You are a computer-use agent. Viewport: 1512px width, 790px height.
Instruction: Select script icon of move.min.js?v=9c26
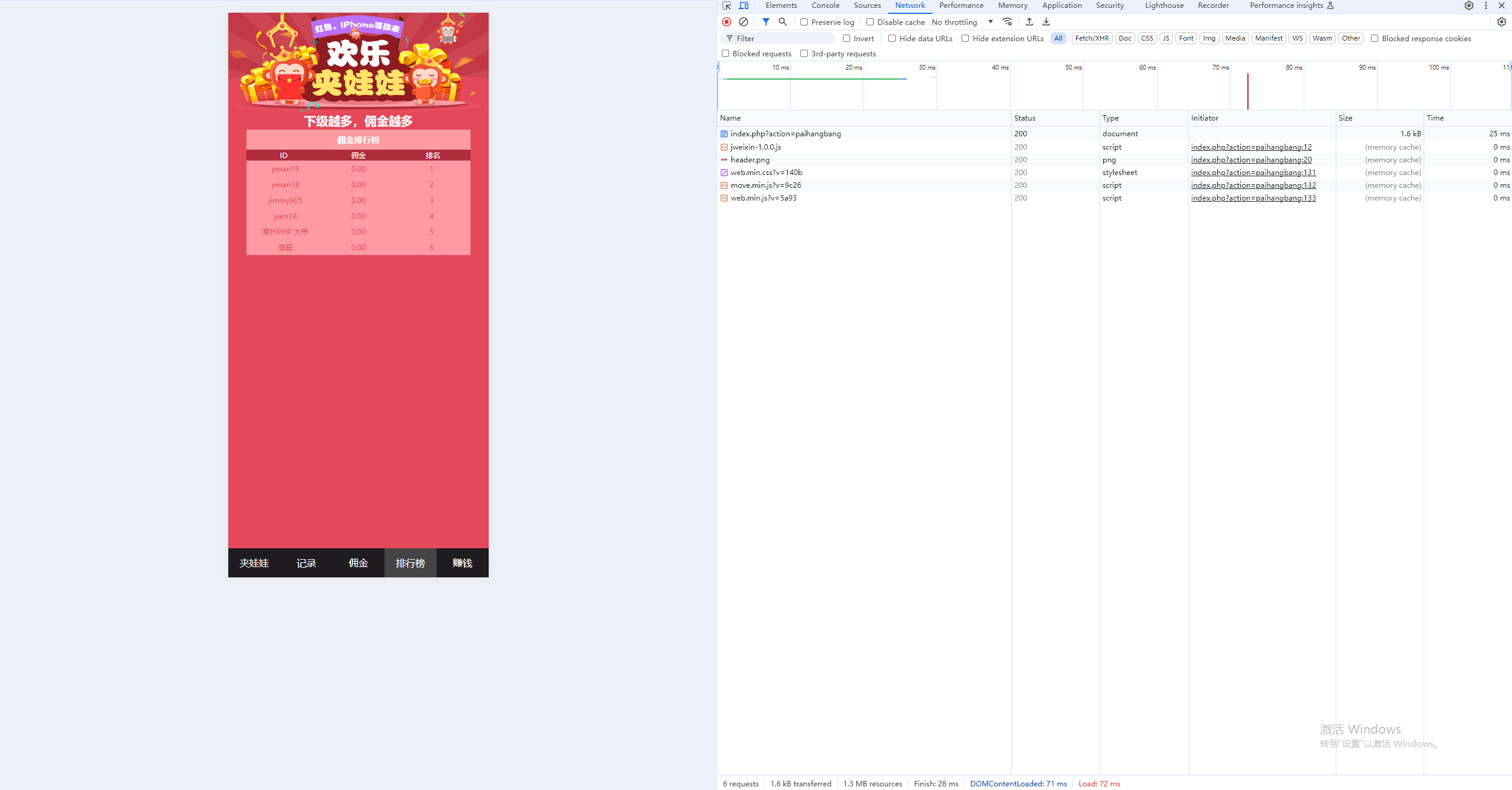[x=724, y=185]
